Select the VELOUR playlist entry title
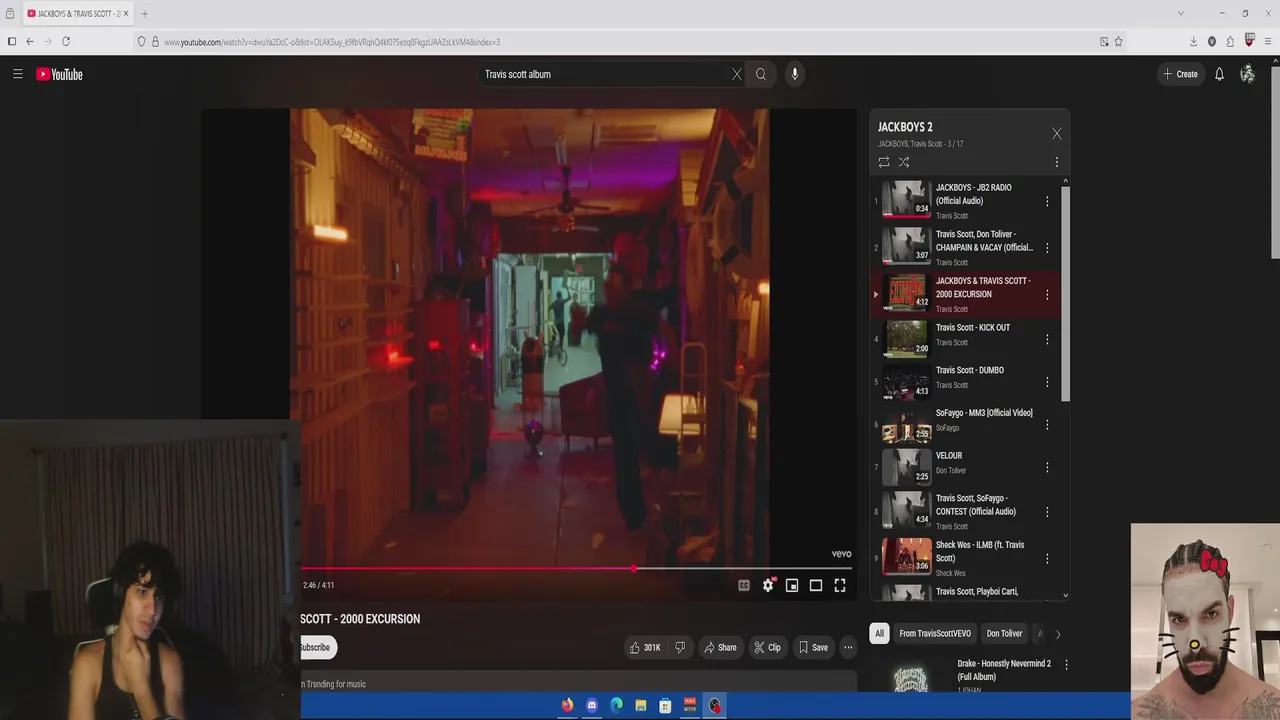 click(949, 456)
